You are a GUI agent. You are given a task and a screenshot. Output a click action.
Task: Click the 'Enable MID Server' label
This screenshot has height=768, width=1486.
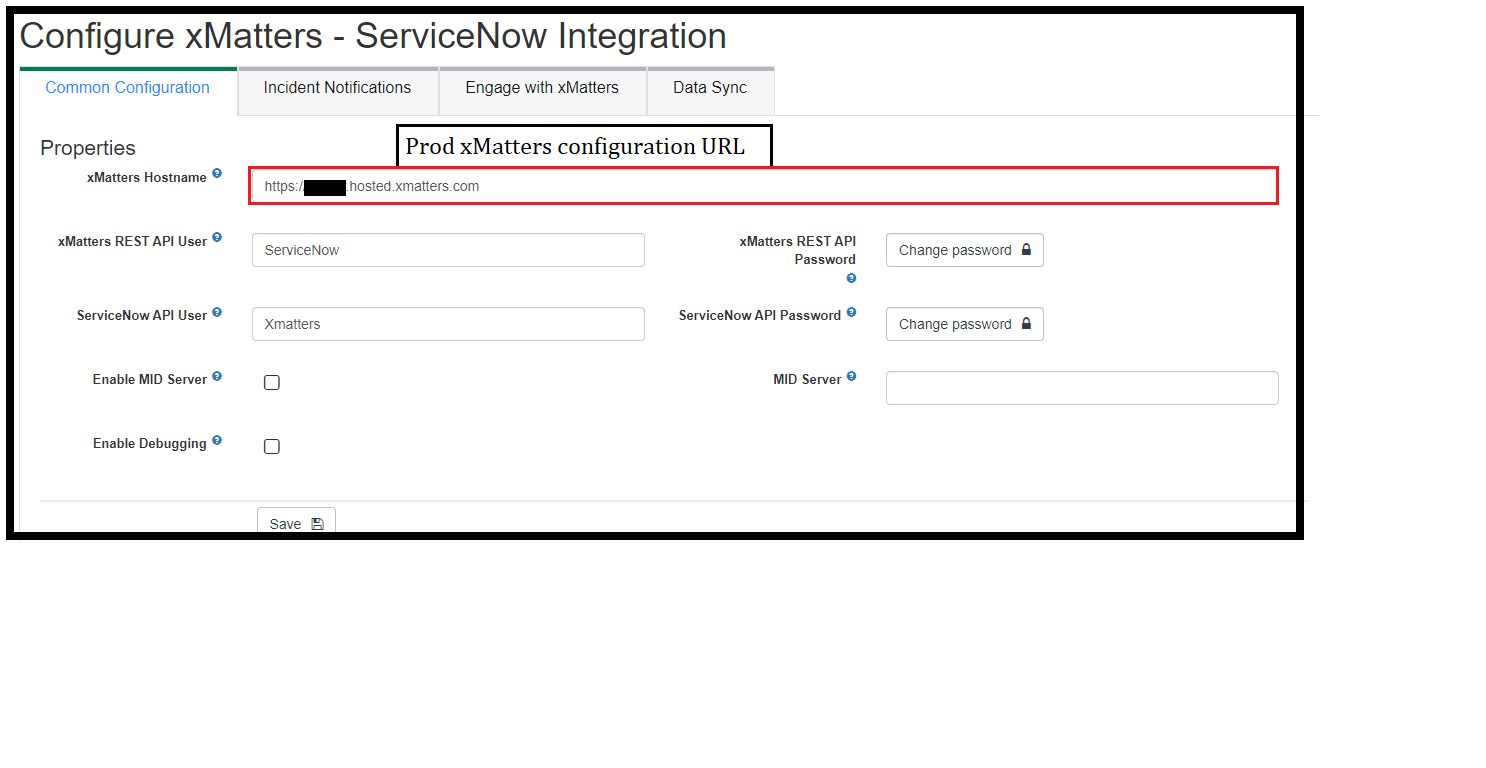click(150, 379)
